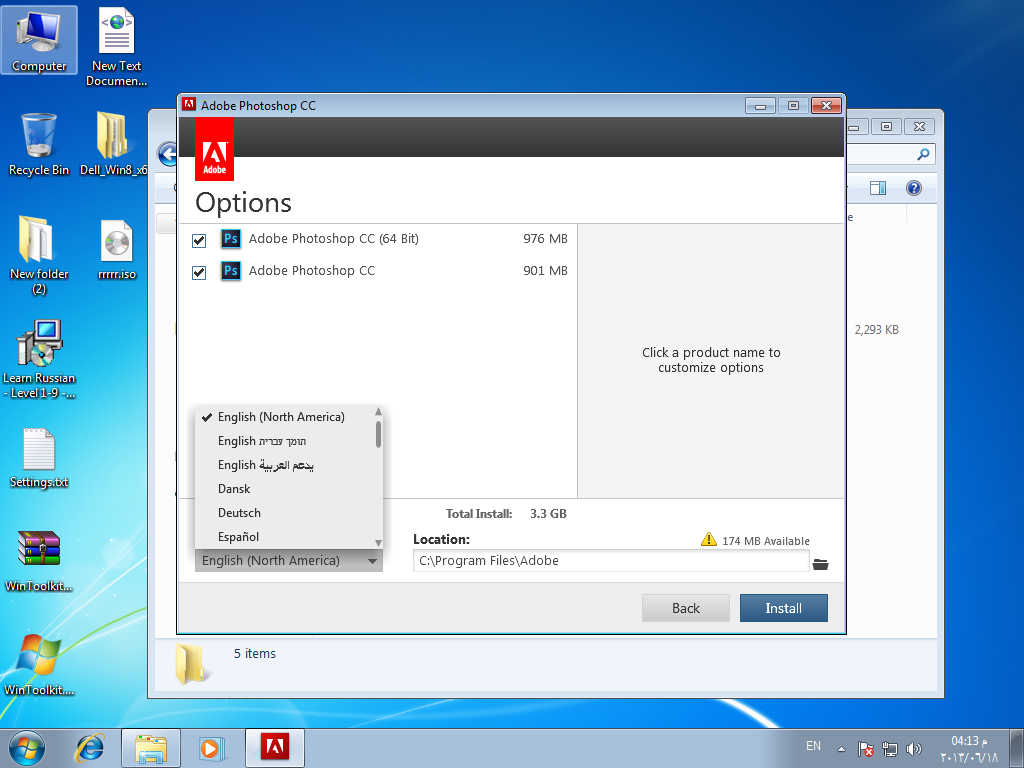
Task: Click the taskbar clock and date
Action: 968,749
